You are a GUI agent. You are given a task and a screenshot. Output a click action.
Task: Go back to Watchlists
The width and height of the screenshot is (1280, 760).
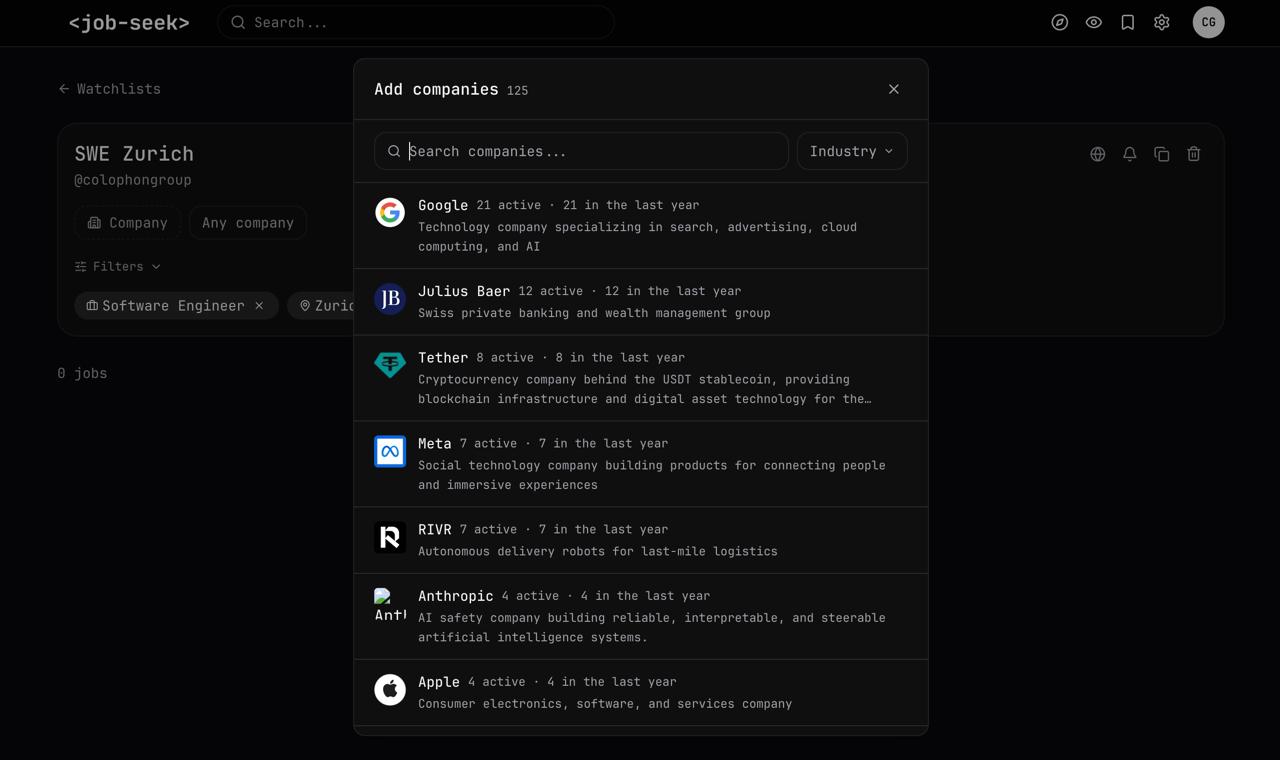tap(109, 89)
